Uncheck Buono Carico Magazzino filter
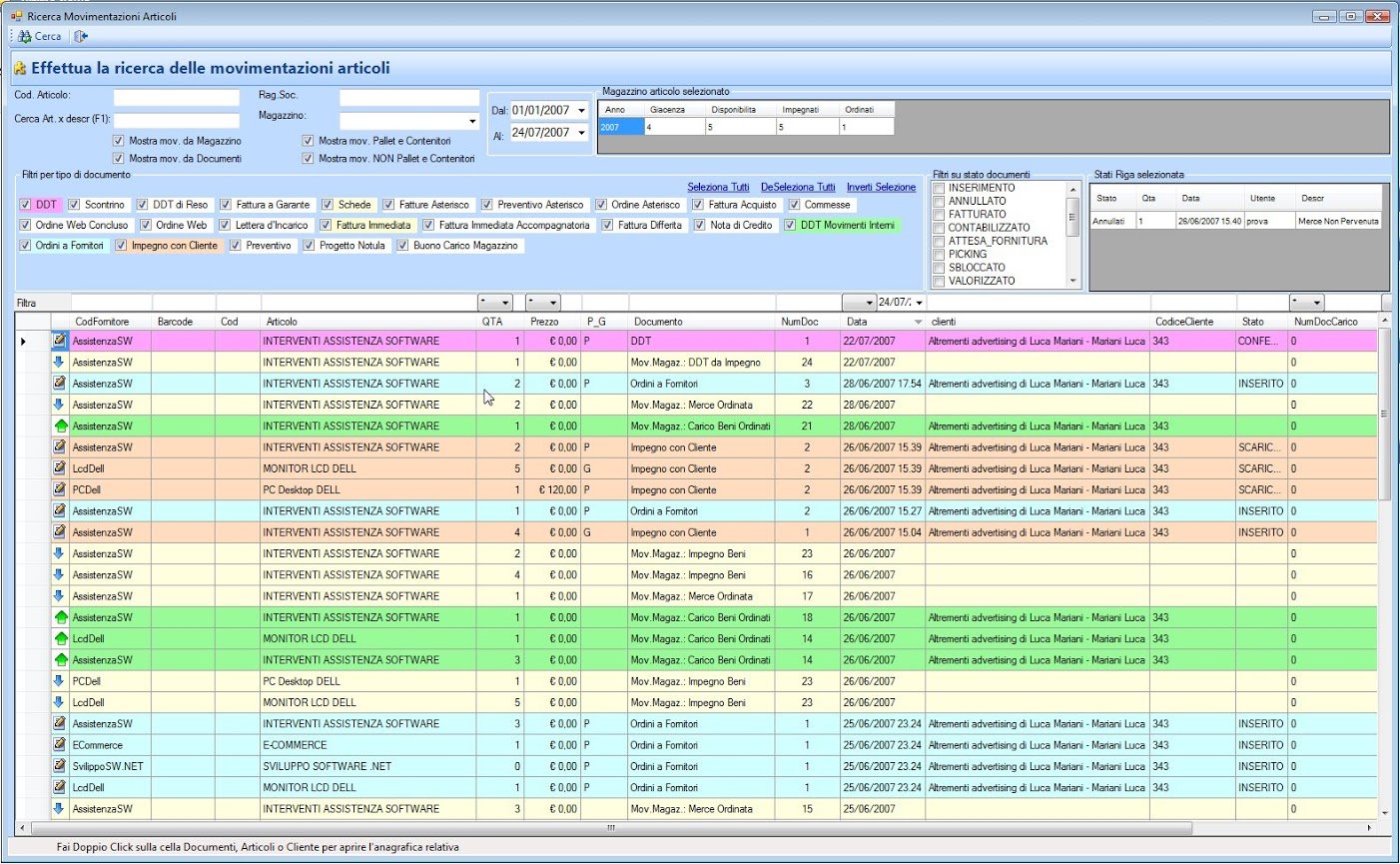1400x864 pixels. tap(403, 246)
